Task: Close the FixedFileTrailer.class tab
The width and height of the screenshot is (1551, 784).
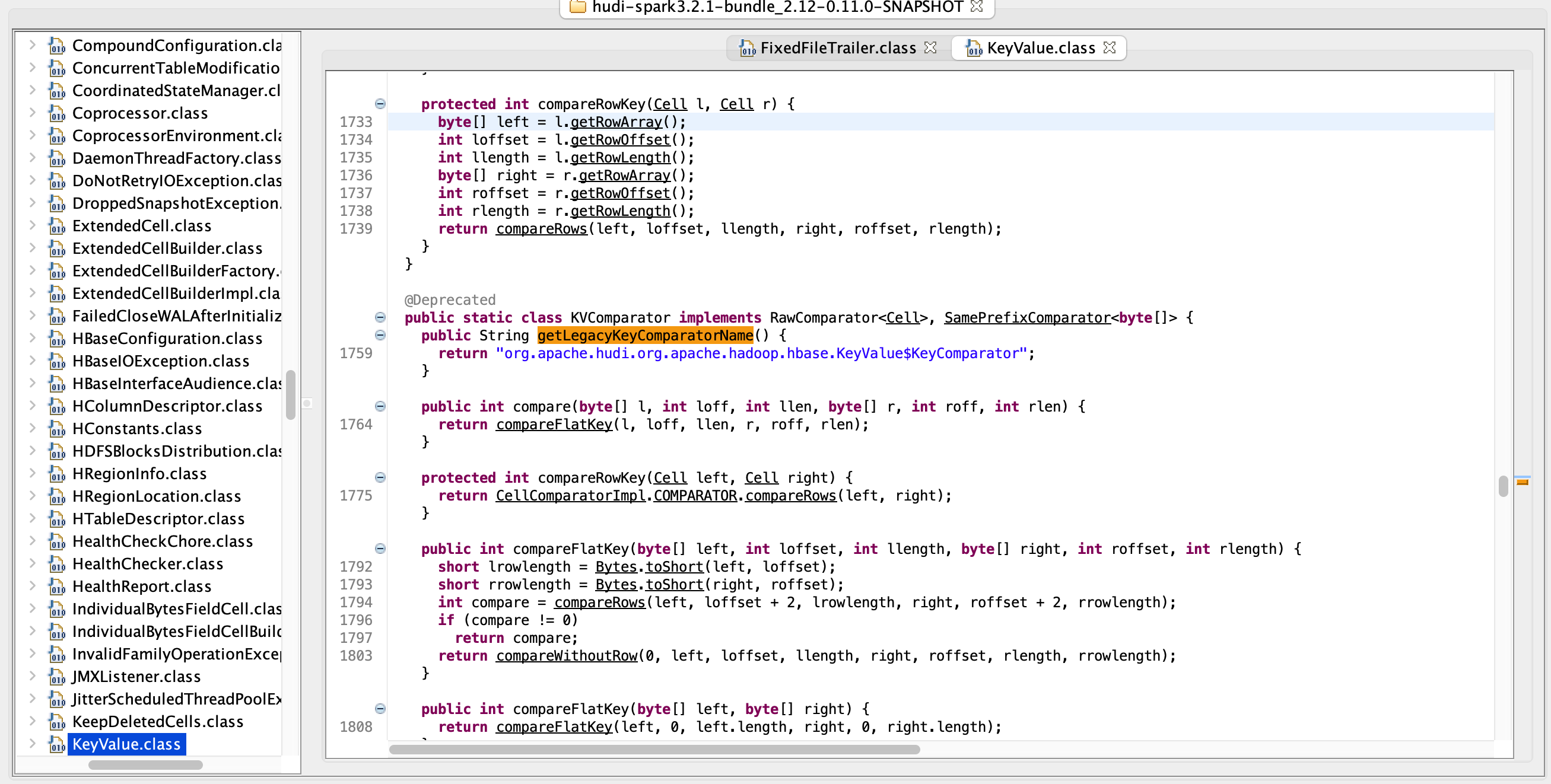Action: [930, 47]
